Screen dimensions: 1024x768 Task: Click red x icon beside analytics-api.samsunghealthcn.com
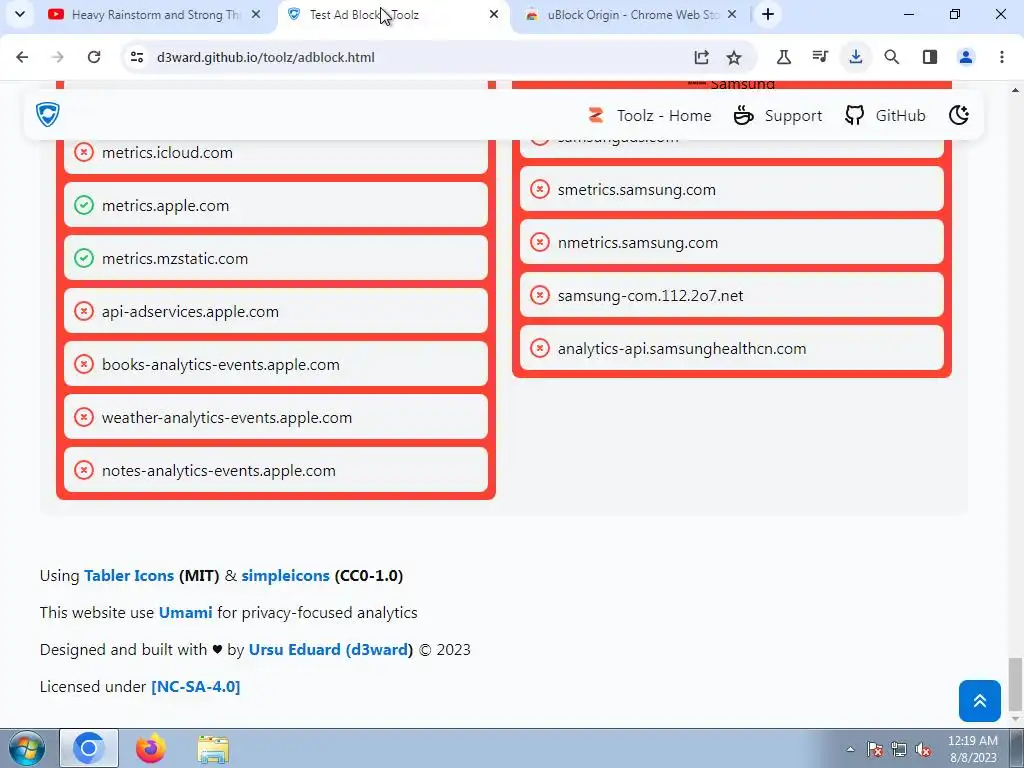539,347
